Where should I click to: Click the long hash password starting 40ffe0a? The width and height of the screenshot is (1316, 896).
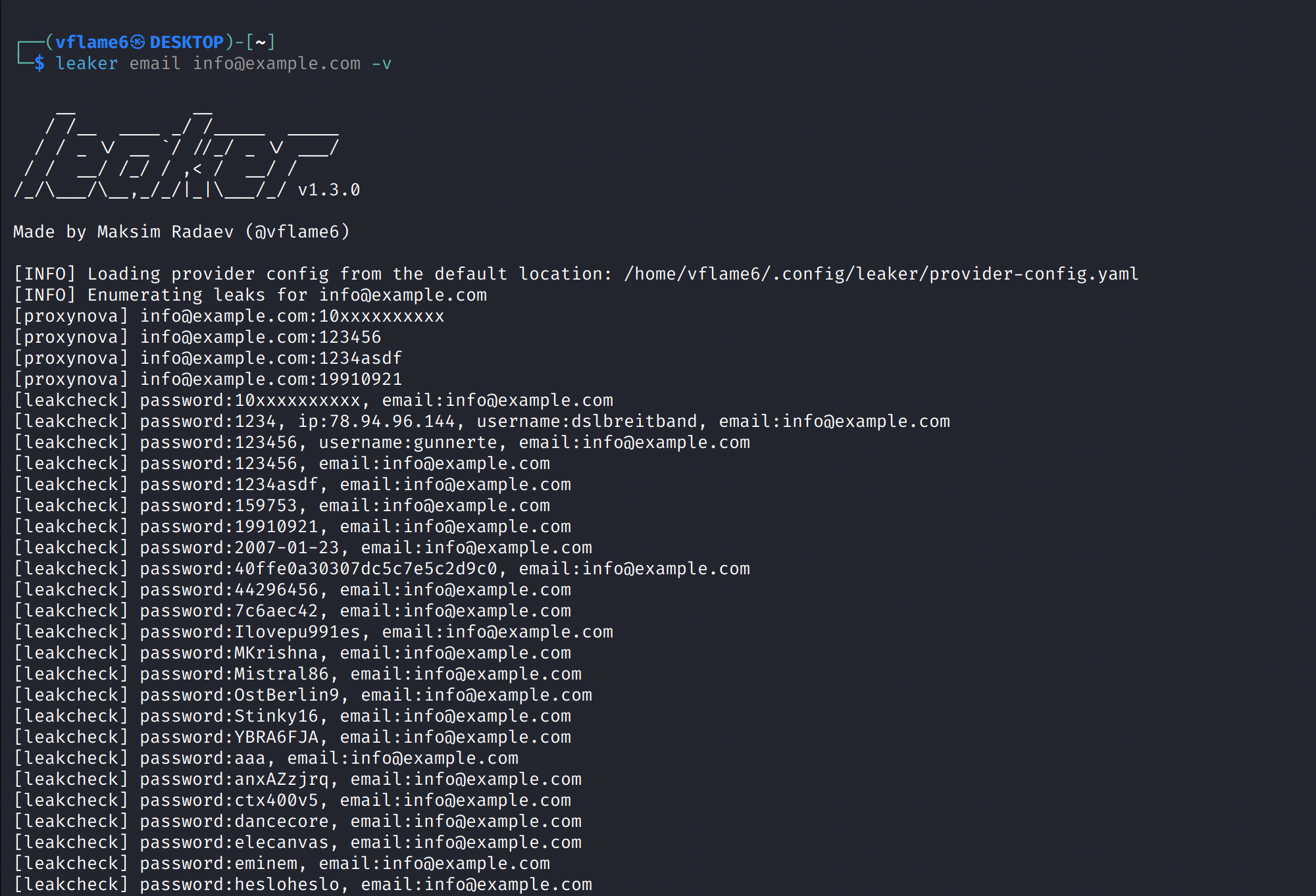[x=366, y=569]
